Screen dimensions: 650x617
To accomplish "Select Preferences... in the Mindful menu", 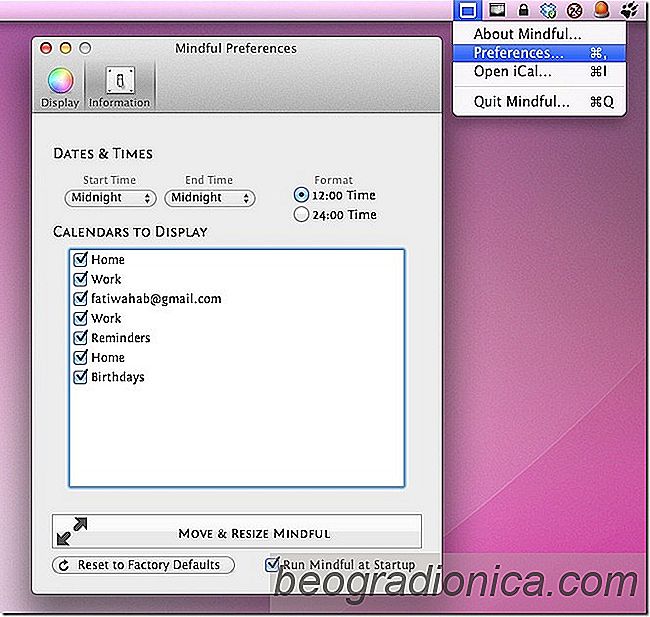I will [x=539, y=53].
